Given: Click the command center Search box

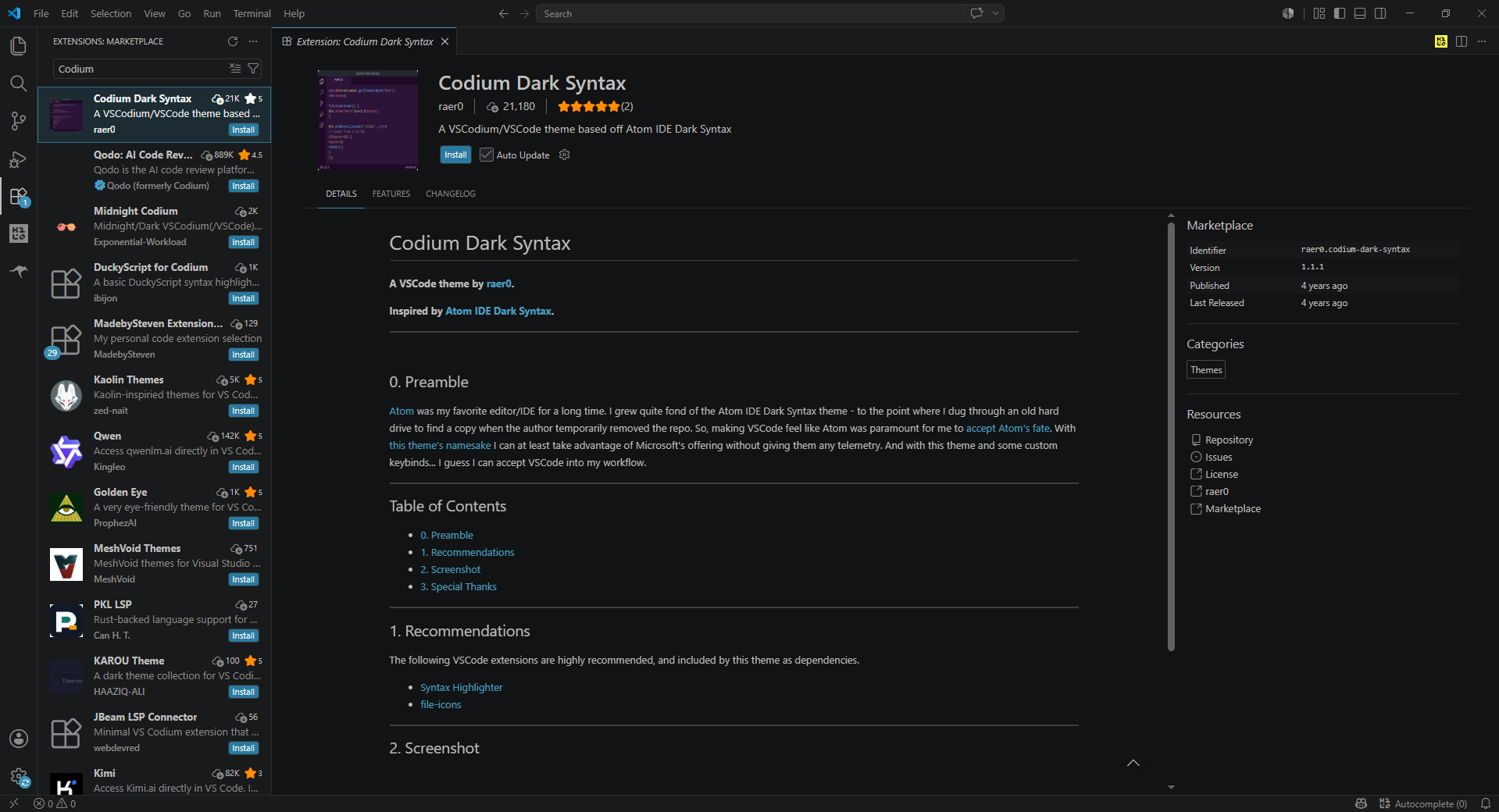Looking at the screenshot, I should tap(750, 13).
